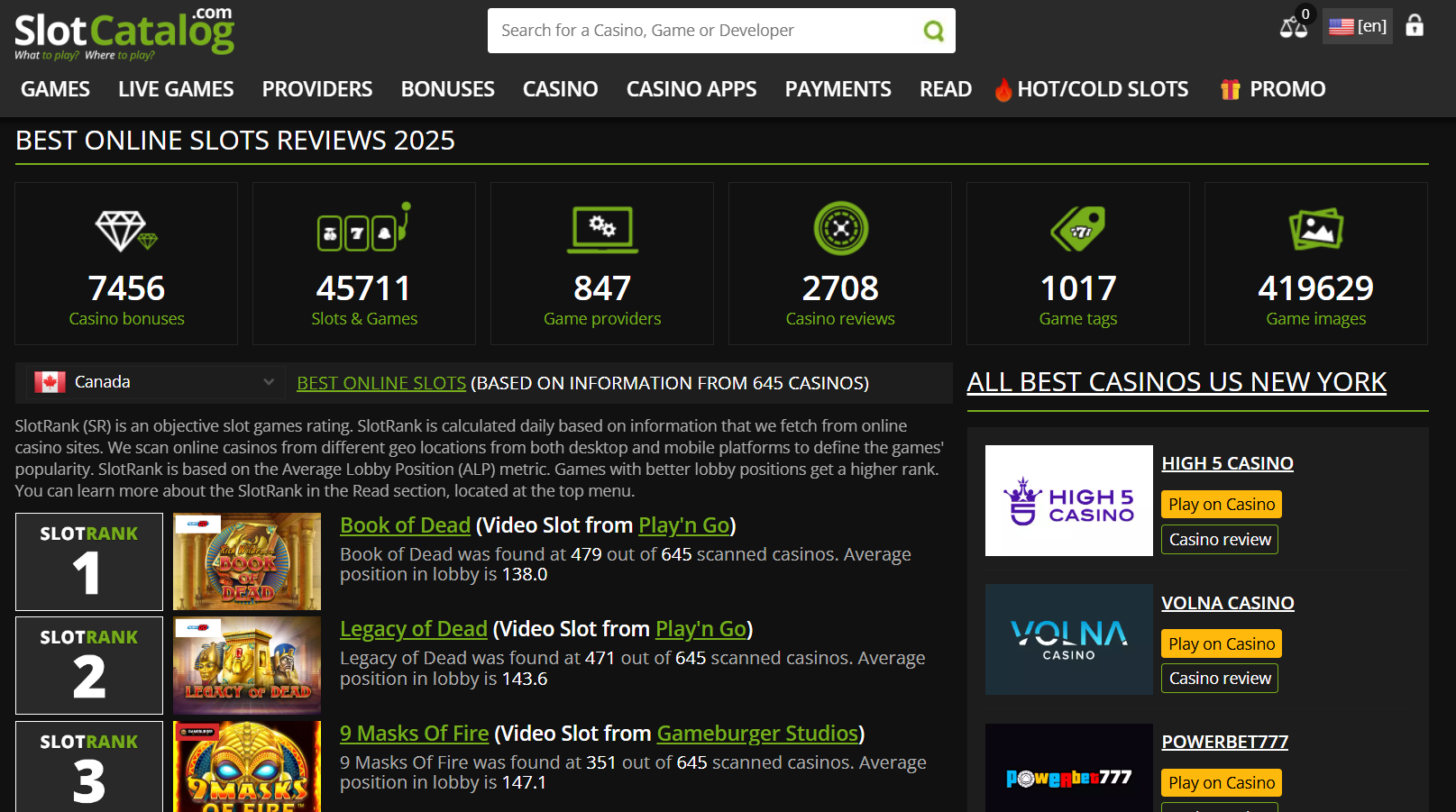This screenshot has height=812, width=1456.
Task: Click the price tag icon above 1017
Action: (1077, 231)
